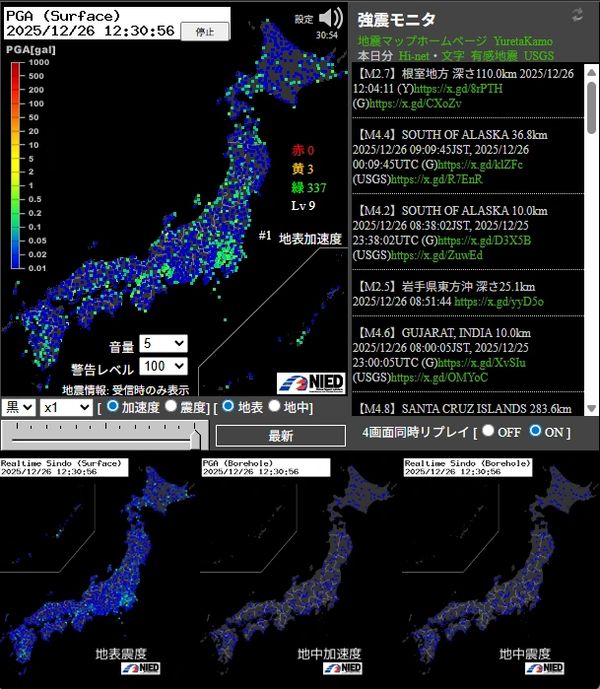
Task: Click the speaker sound icon
Action: click(331, 18)
